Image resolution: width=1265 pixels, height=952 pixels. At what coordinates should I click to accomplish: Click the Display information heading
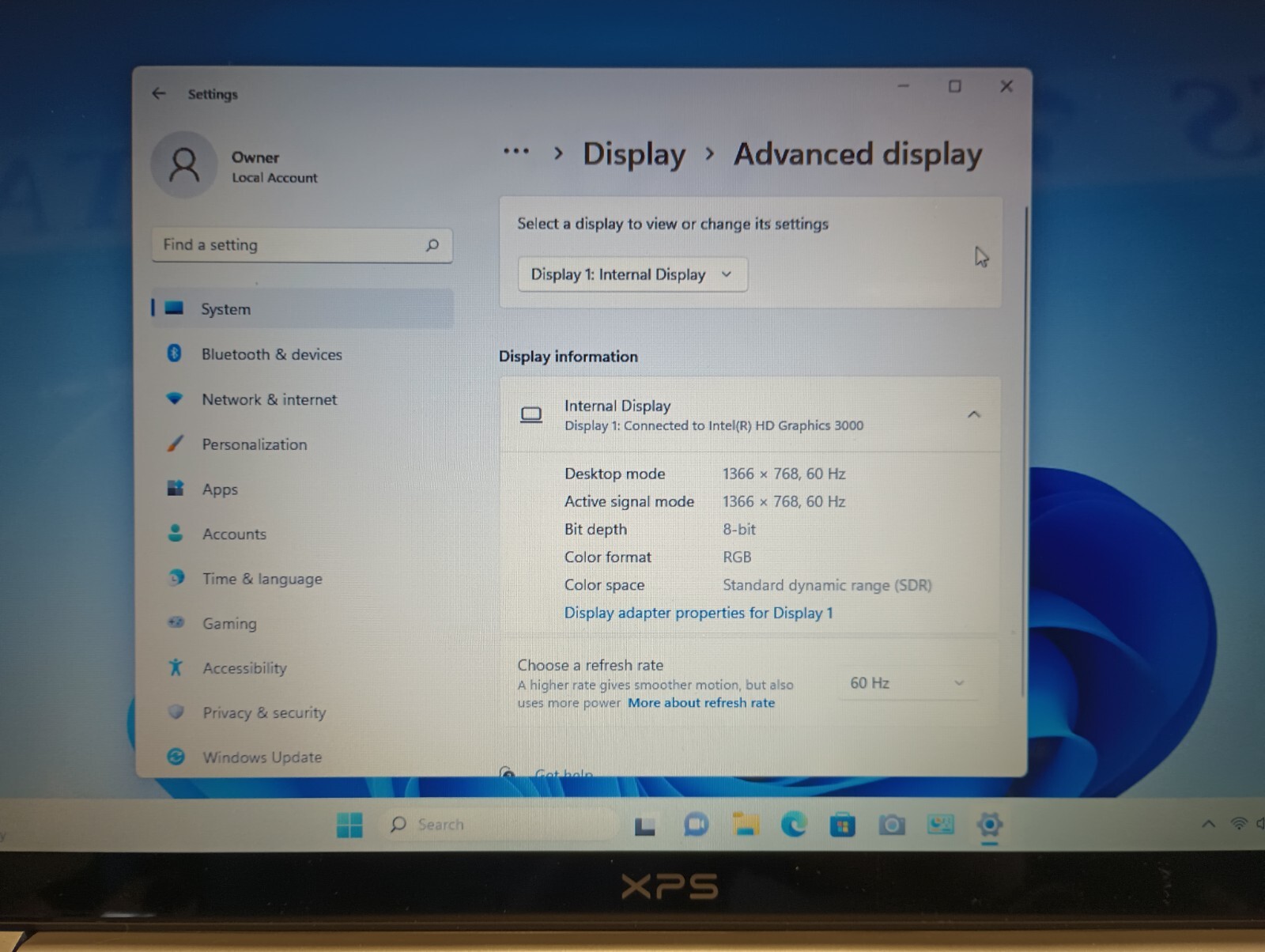point(568,357)
